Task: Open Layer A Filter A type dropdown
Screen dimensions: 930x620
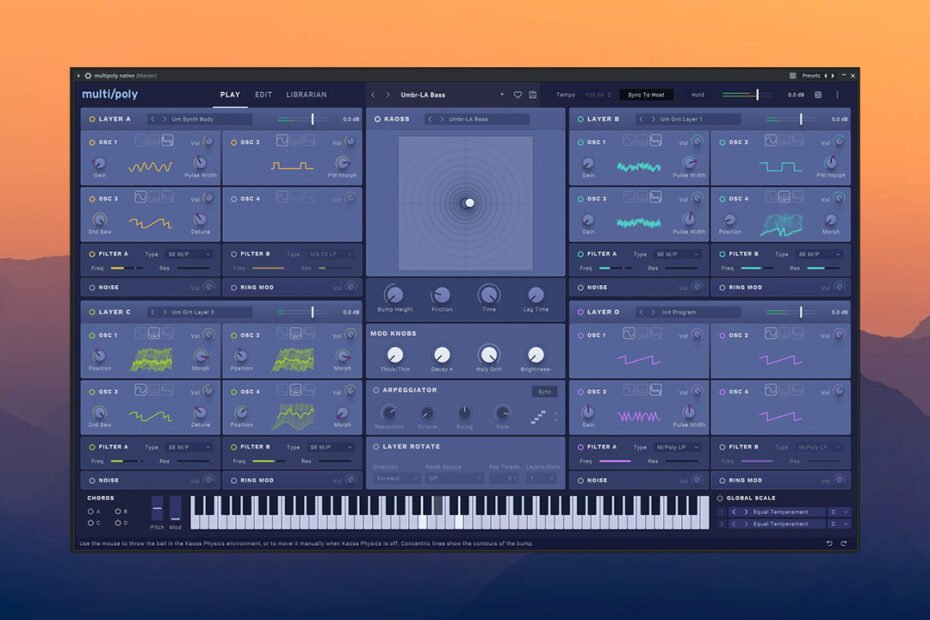Action: click(x=188, y=254)
